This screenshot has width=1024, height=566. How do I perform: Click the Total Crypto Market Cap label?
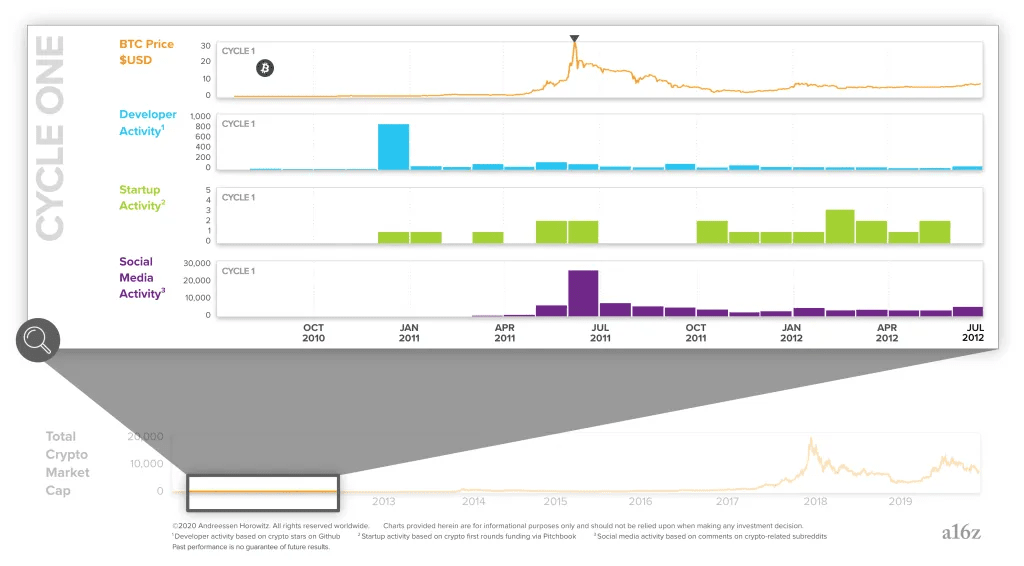[67, 464]
